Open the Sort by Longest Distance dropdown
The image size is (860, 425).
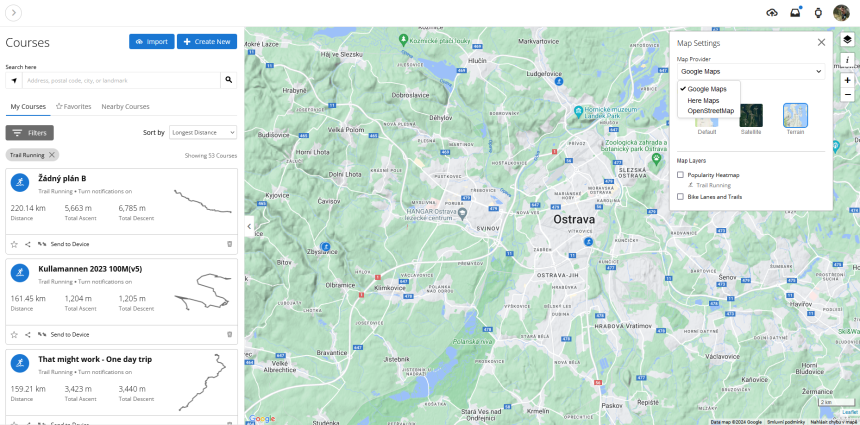pyautogui.click(x=203, y=132)
